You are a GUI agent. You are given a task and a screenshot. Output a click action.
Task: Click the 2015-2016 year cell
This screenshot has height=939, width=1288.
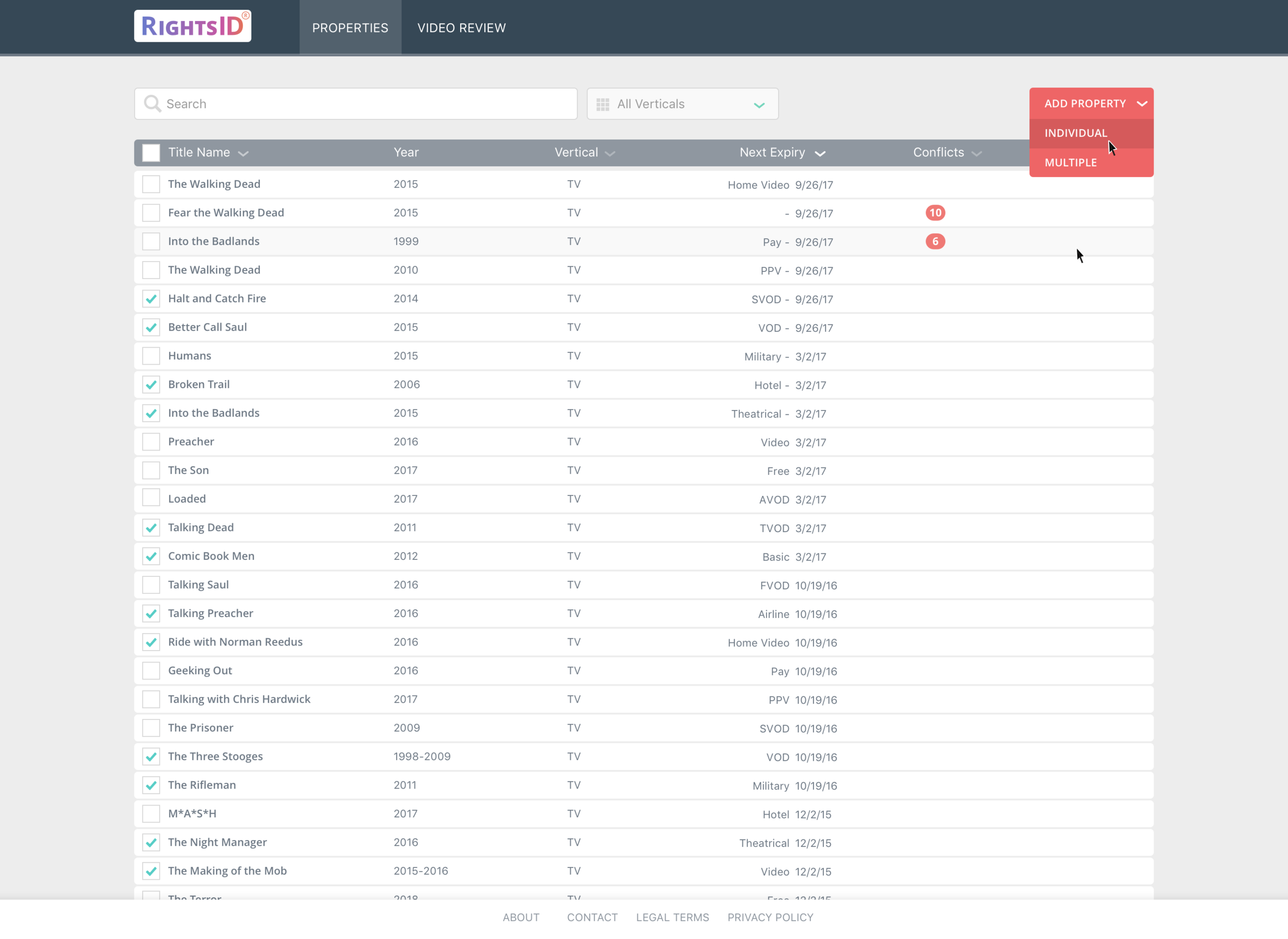pyautogui.click(x=420, y=871)
